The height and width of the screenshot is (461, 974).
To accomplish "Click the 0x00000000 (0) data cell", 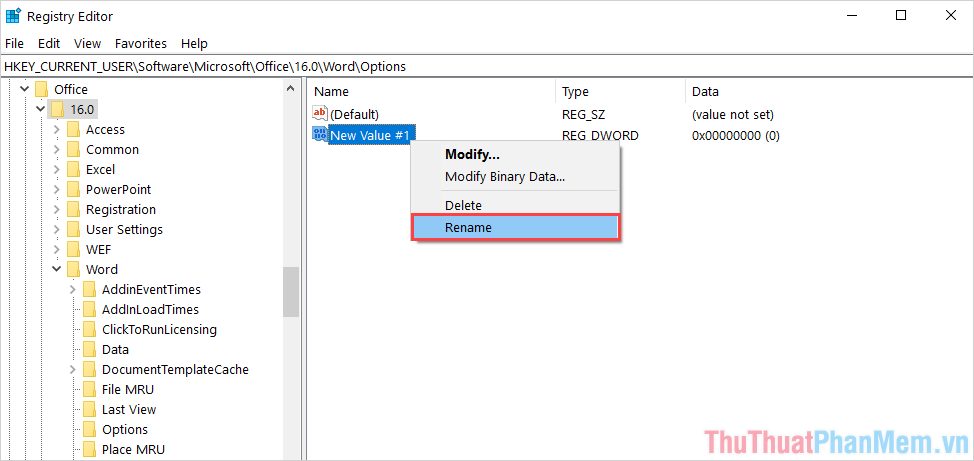I will coord(735,135).
